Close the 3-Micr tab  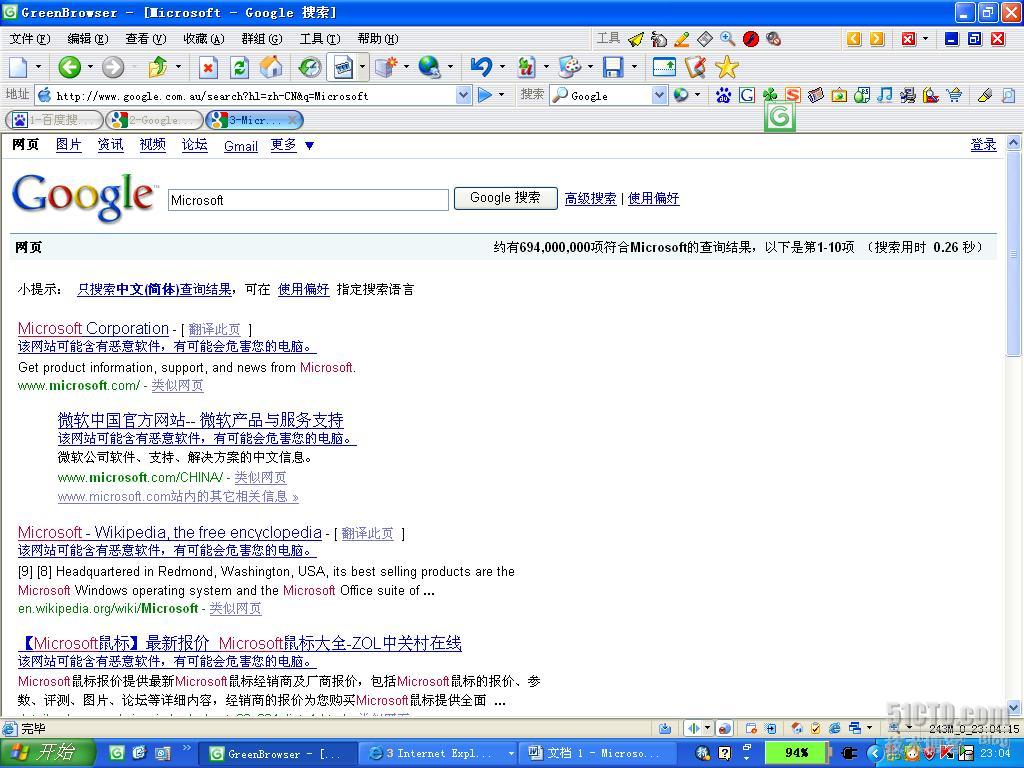(293, 120)
